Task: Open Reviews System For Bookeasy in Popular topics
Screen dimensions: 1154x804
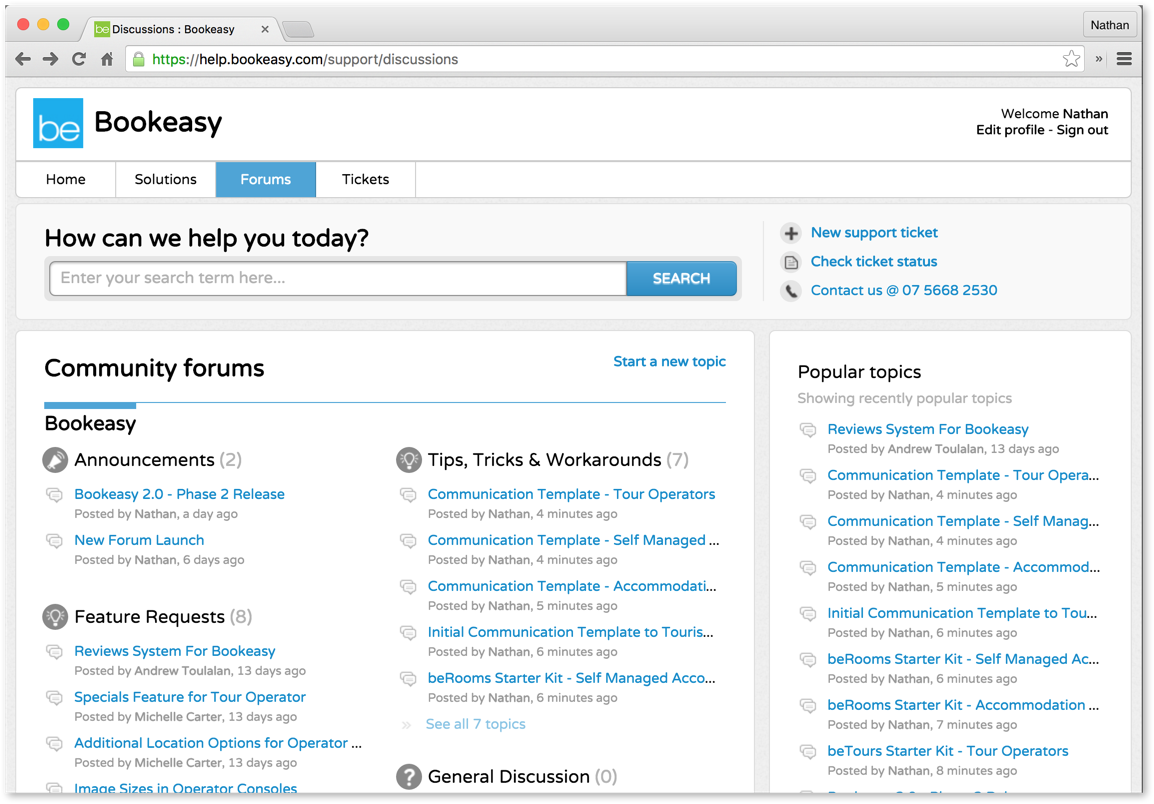Action: (x=927, y=429)
